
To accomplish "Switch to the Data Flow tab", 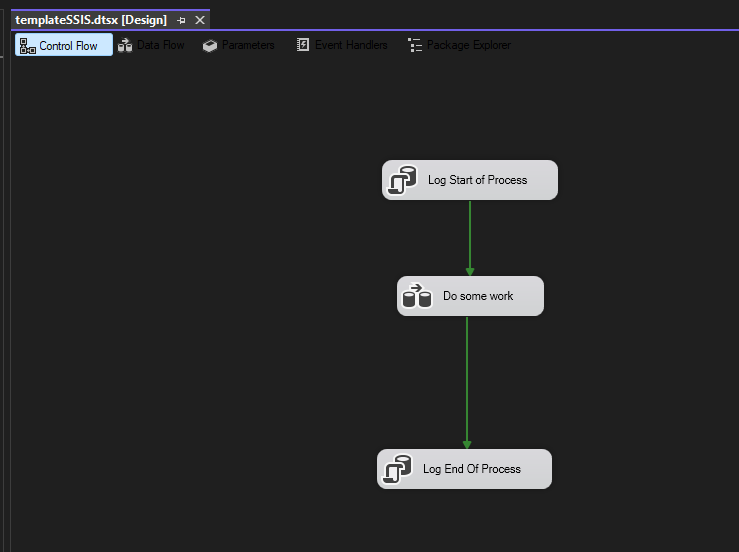I will tap(160, 45).
